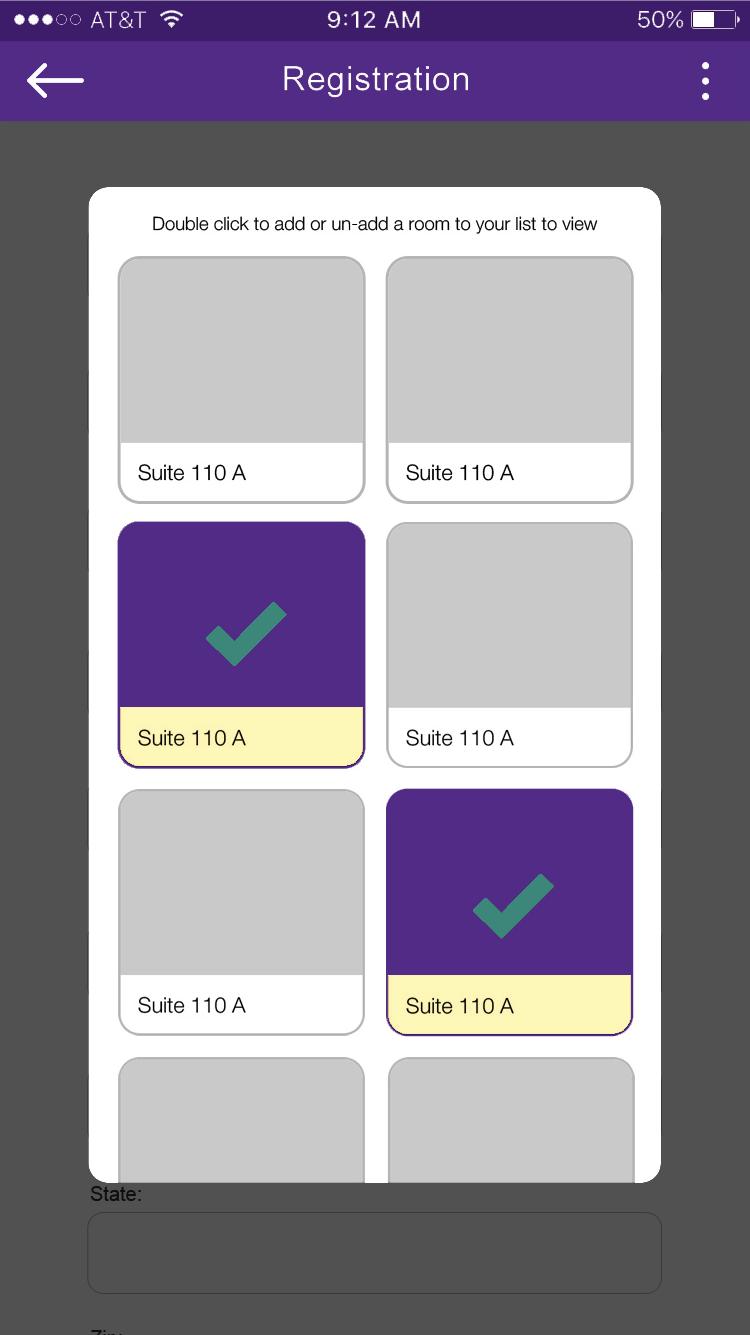Deselect the yellow-labeled suite in the left column

(x=241, y=738)
